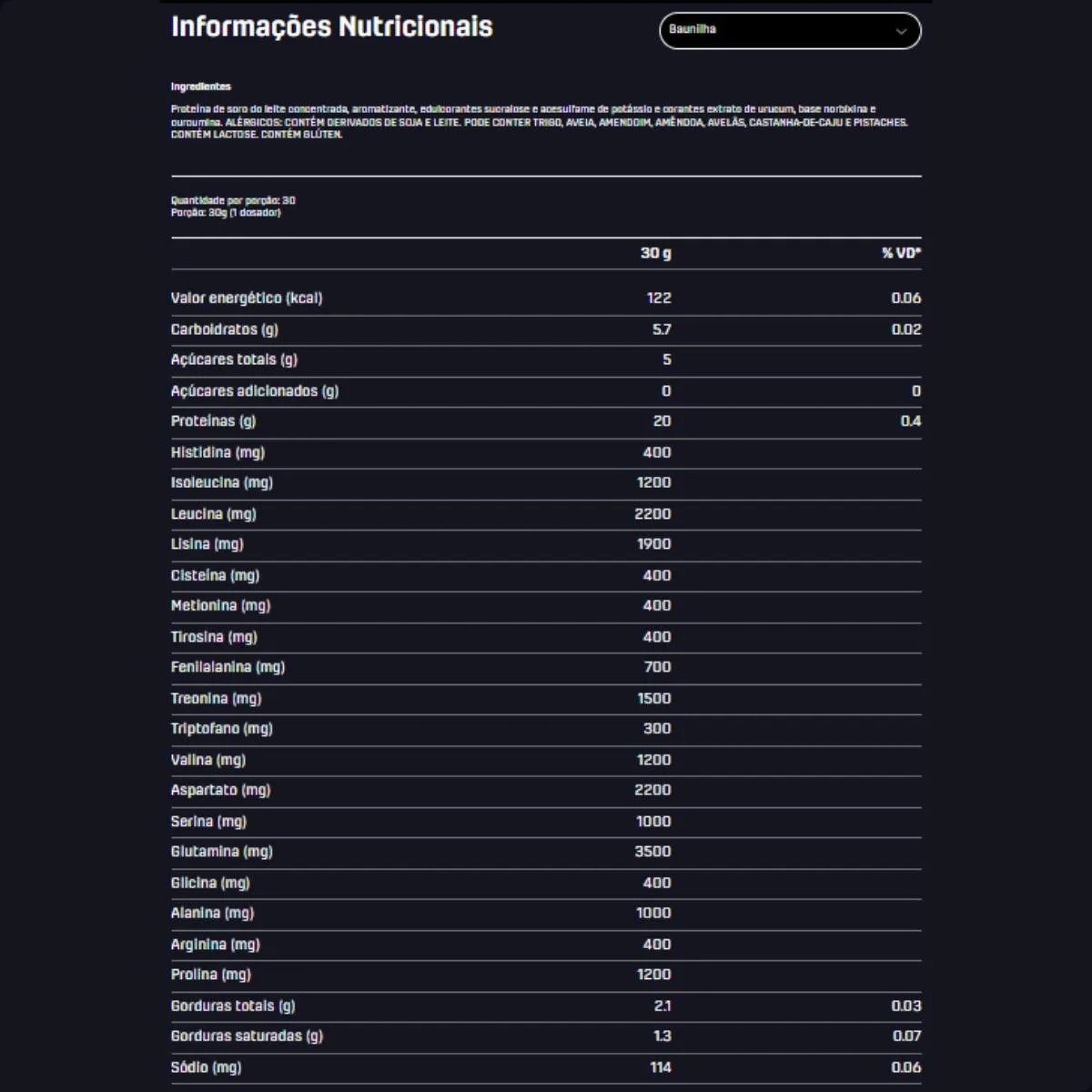Click the Proteínas %VD value 0.4
1092x1092 pixels.
point(910,421)
